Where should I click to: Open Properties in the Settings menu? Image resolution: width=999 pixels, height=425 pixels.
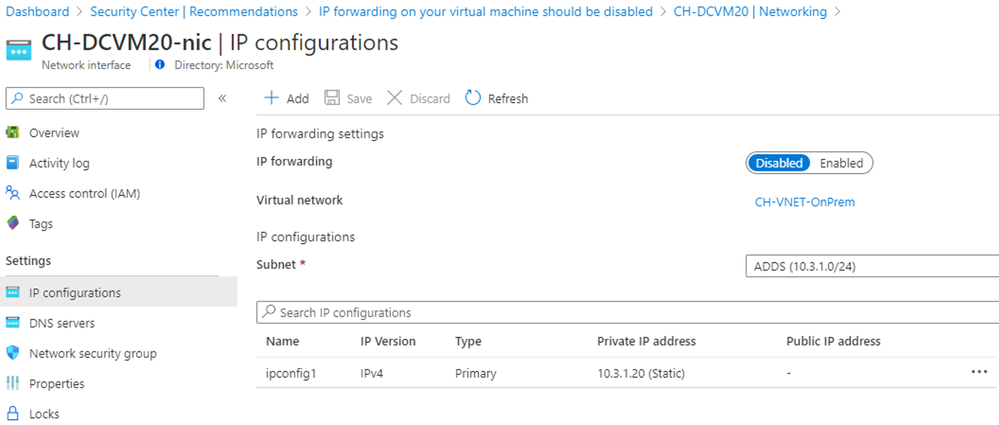[57, 383]
